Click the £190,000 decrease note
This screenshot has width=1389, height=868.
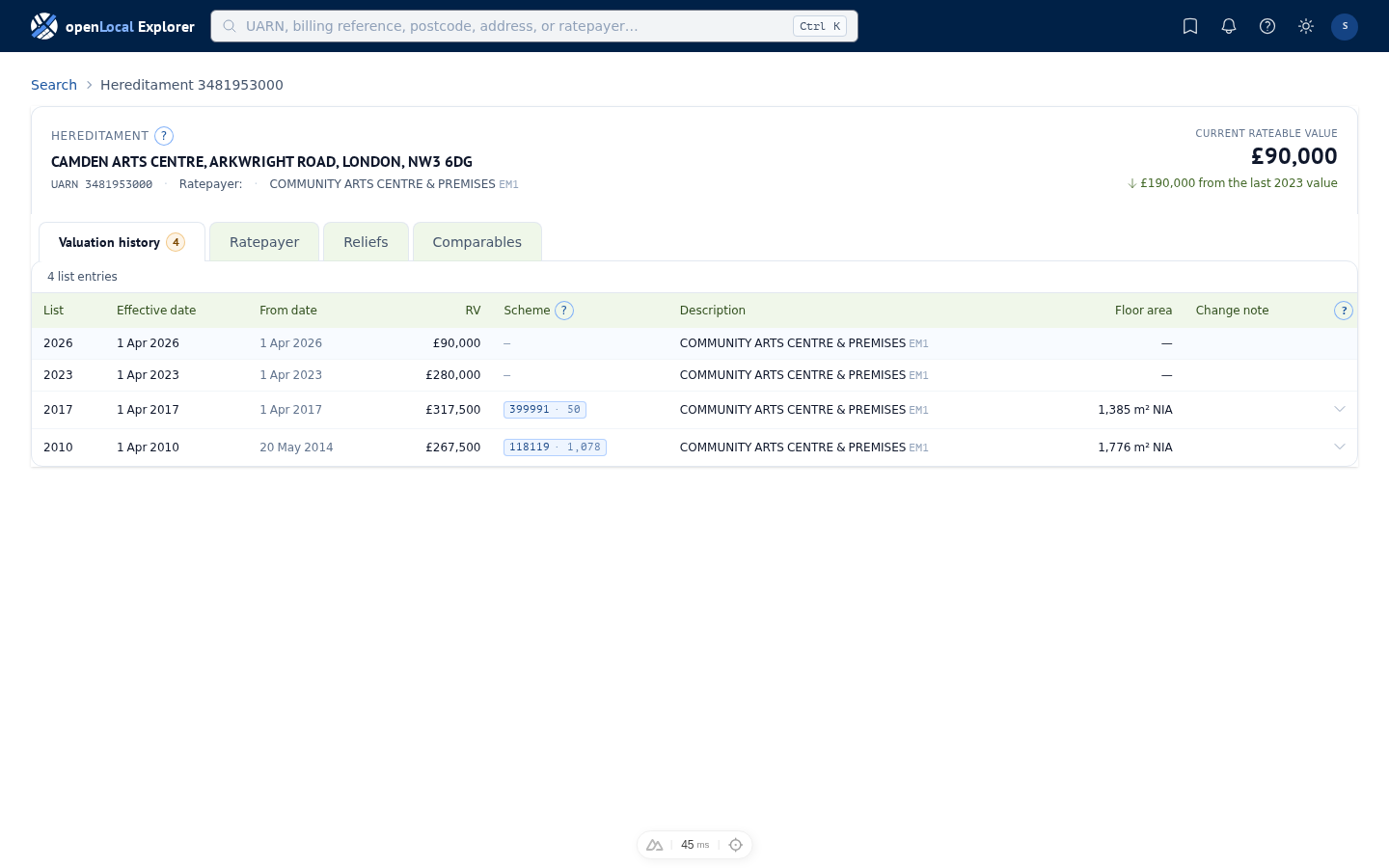click(1233, 183)
